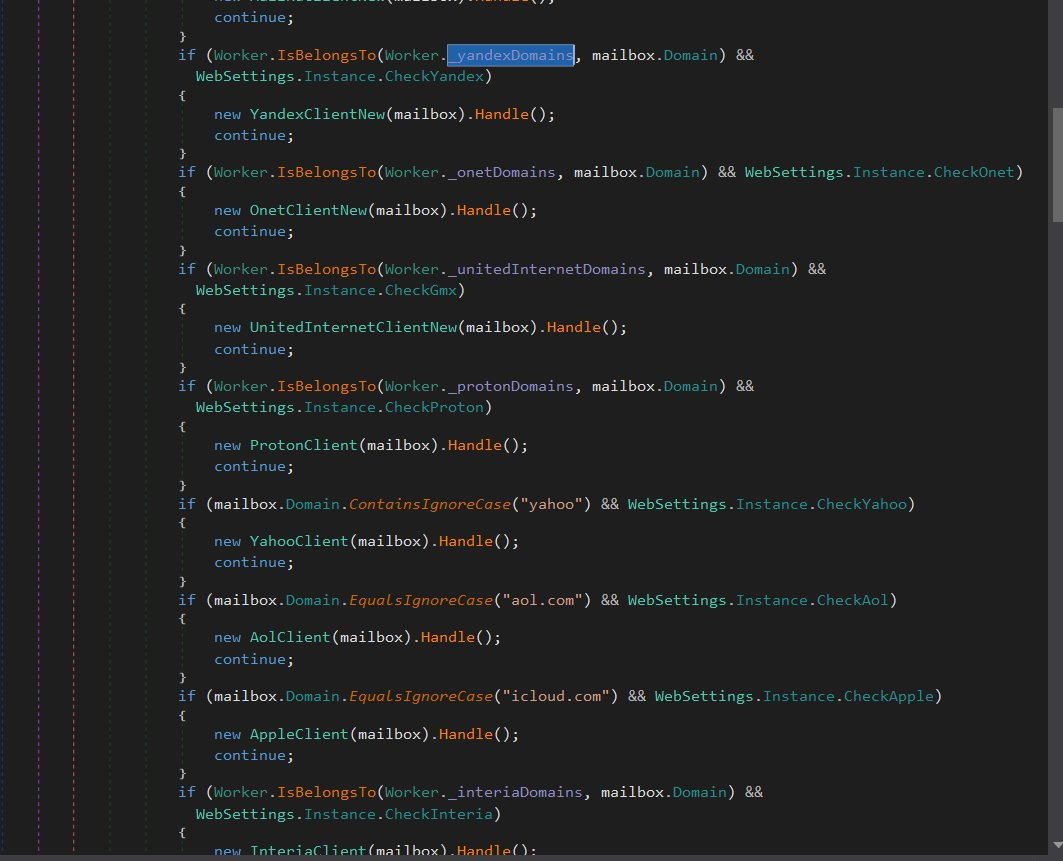Click EqualsIgnoreCase on the icloud.com line

tap(420, 697)
